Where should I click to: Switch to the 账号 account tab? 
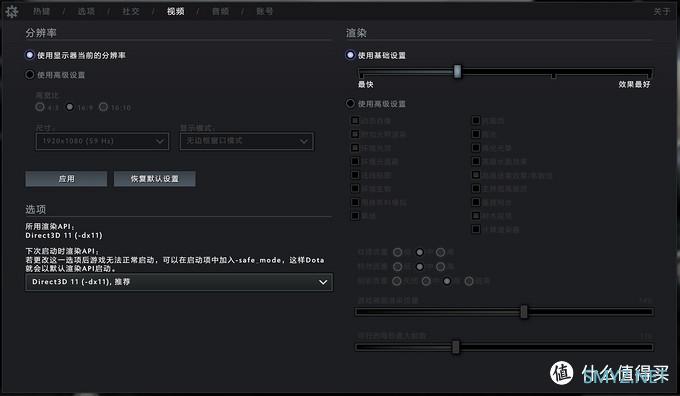tap(265, 11)
